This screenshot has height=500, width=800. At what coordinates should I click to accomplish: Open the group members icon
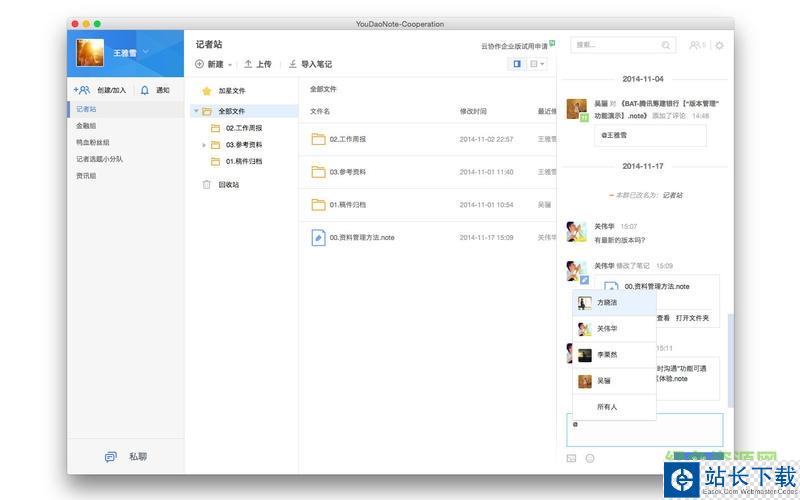tap(696, 45)
